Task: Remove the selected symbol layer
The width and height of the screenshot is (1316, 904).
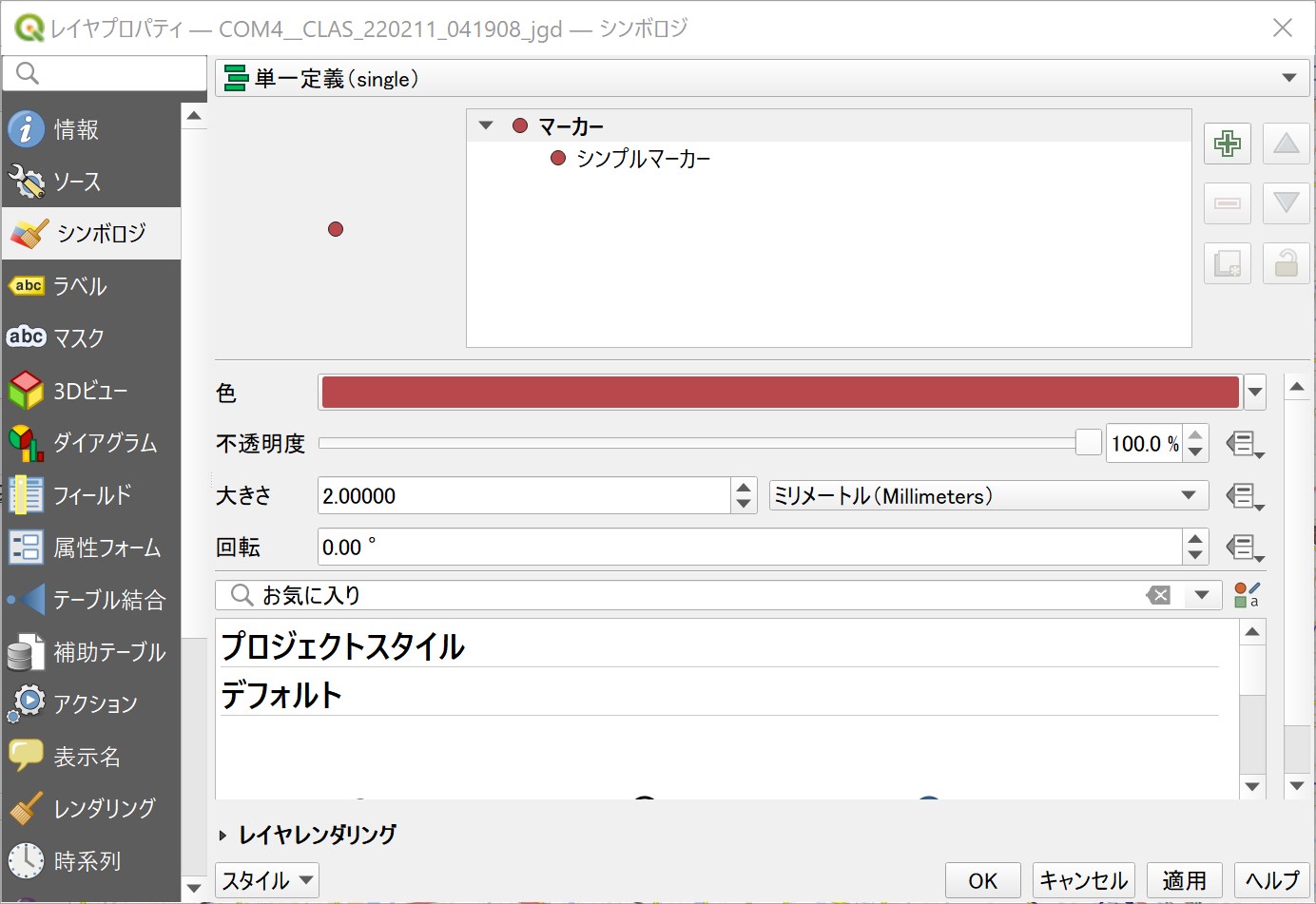Action: 1227,202
